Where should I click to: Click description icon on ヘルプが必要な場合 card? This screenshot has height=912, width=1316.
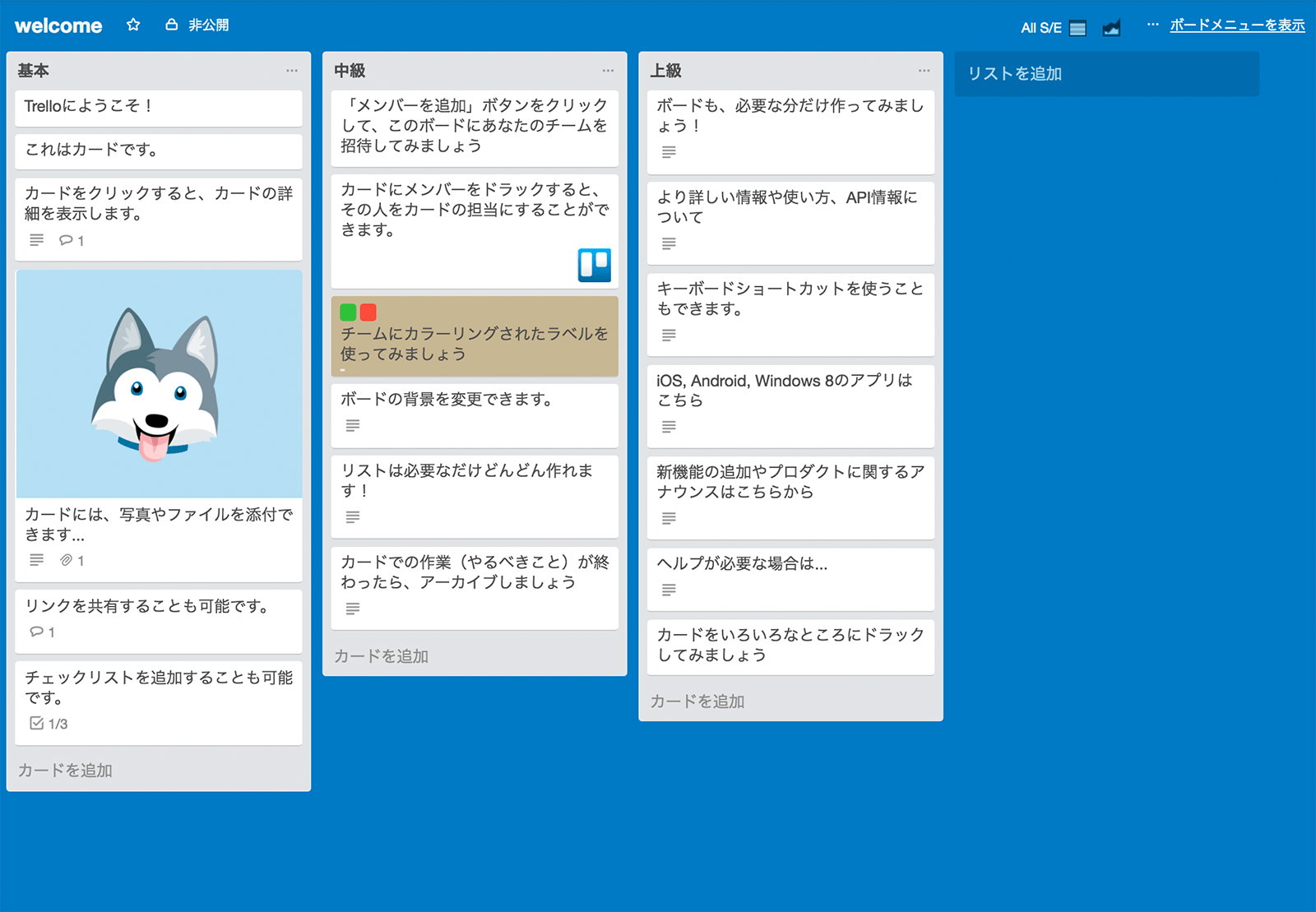[x=669, y=590]
